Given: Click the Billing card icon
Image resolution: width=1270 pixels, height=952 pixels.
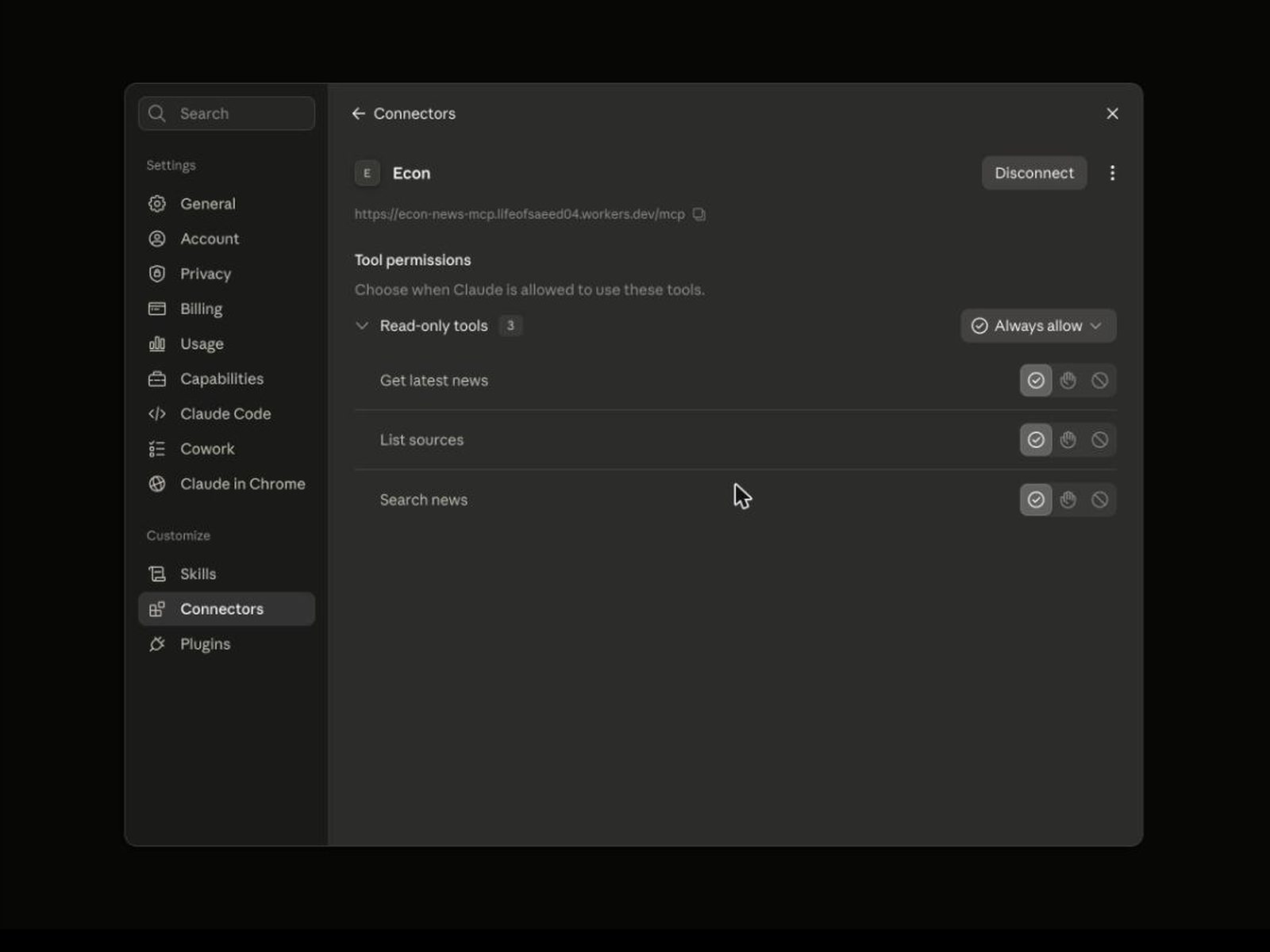Looking at the screenshot, I should (x=157, y=309).
